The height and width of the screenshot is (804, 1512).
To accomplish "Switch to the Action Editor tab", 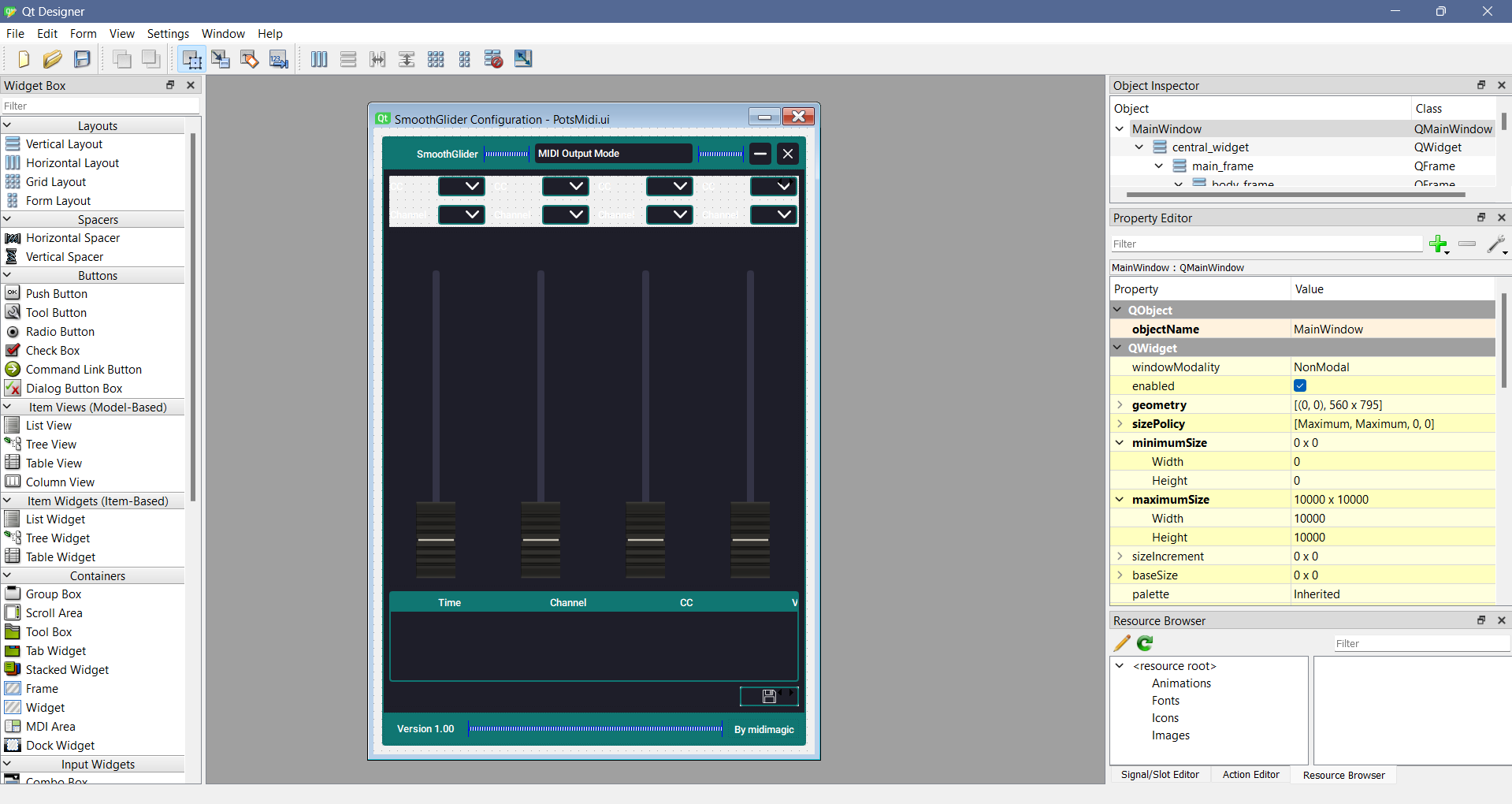I will point(1250,775).
